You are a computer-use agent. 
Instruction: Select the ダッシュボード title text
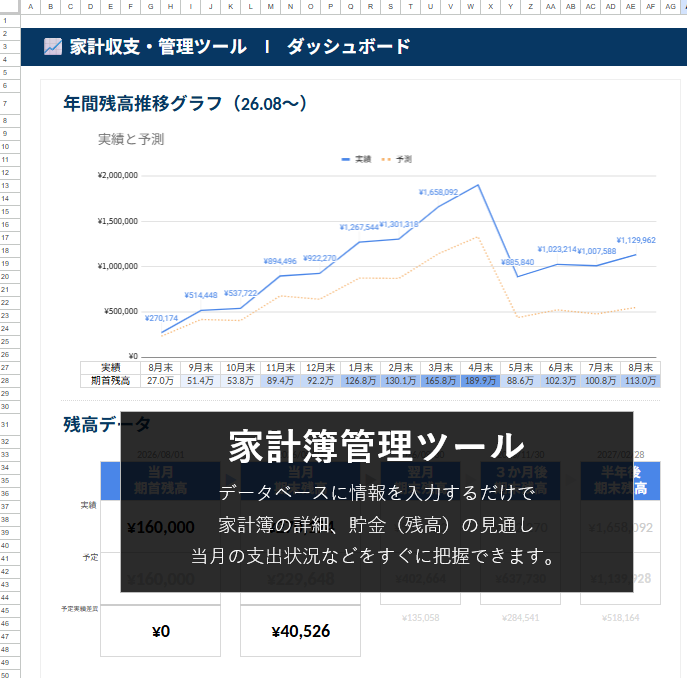tap(348, 46)
